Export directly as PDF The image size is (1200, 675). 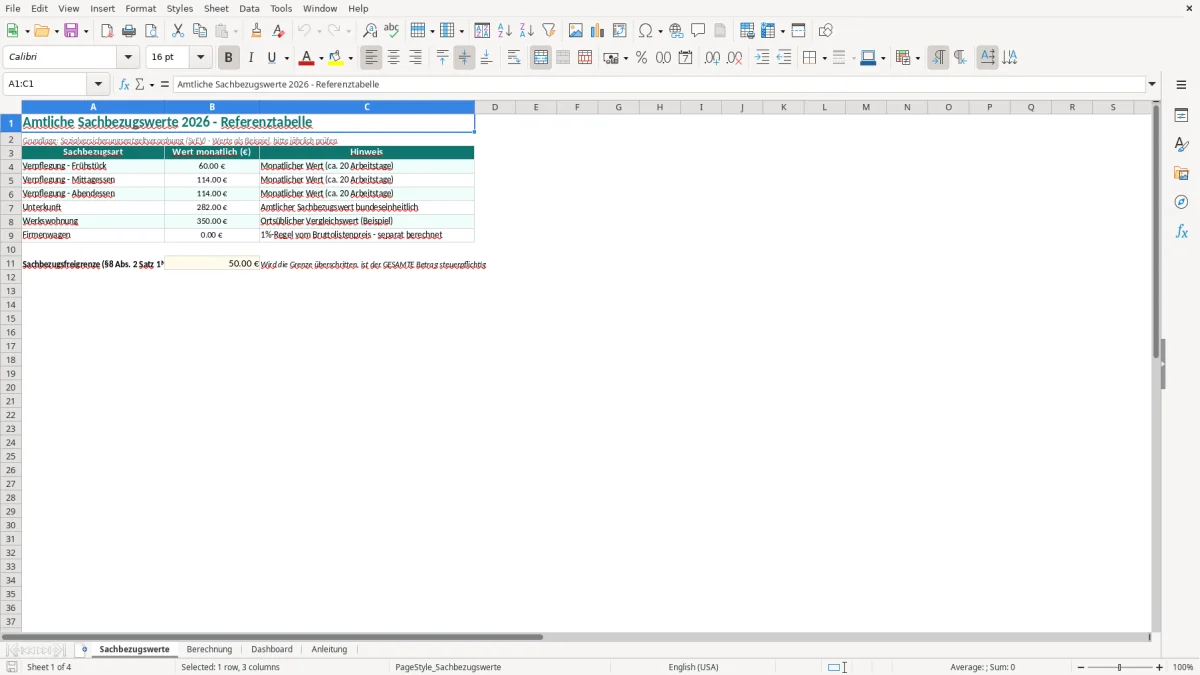107,31
